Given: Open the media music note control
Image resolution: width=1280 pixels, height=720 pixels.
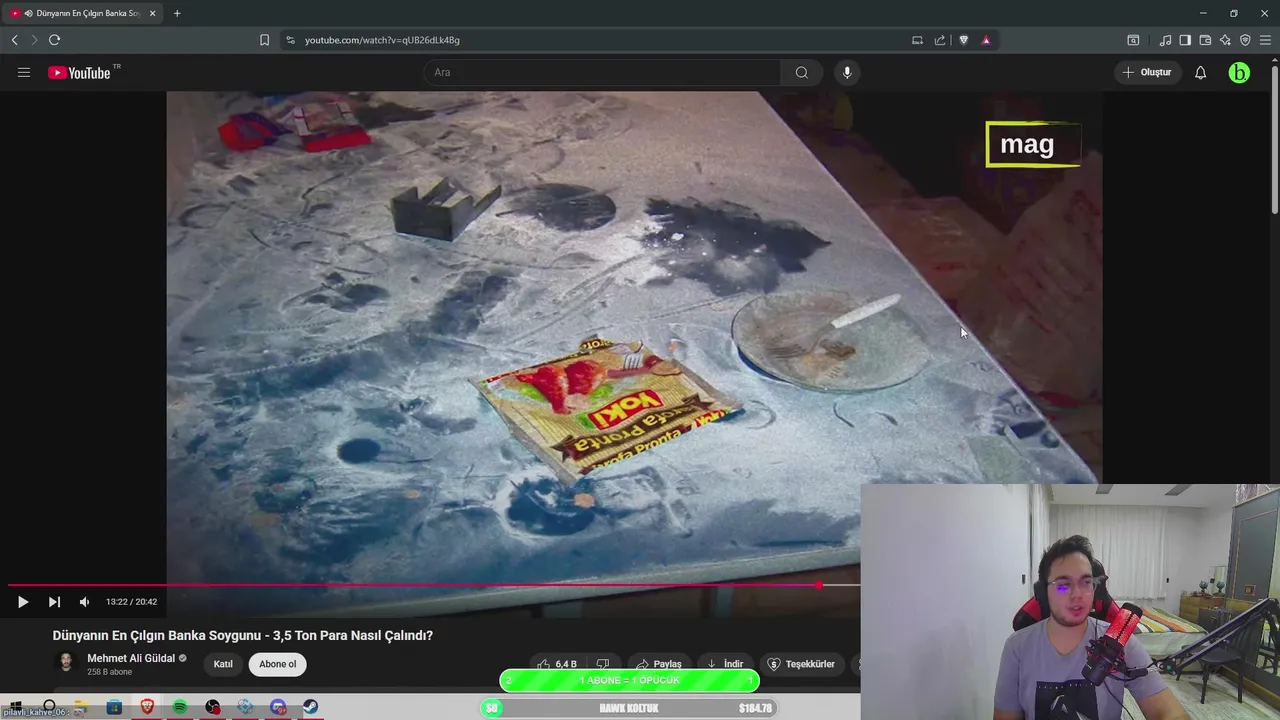Looking at the screenshot, I should tap(1165, 40).
